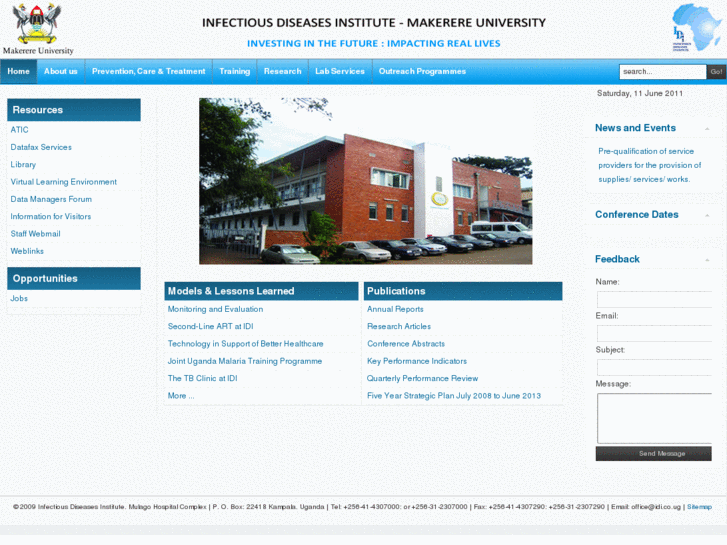
Task: Open Five Year Strategic Plan link
Action: tap(454, 396)
